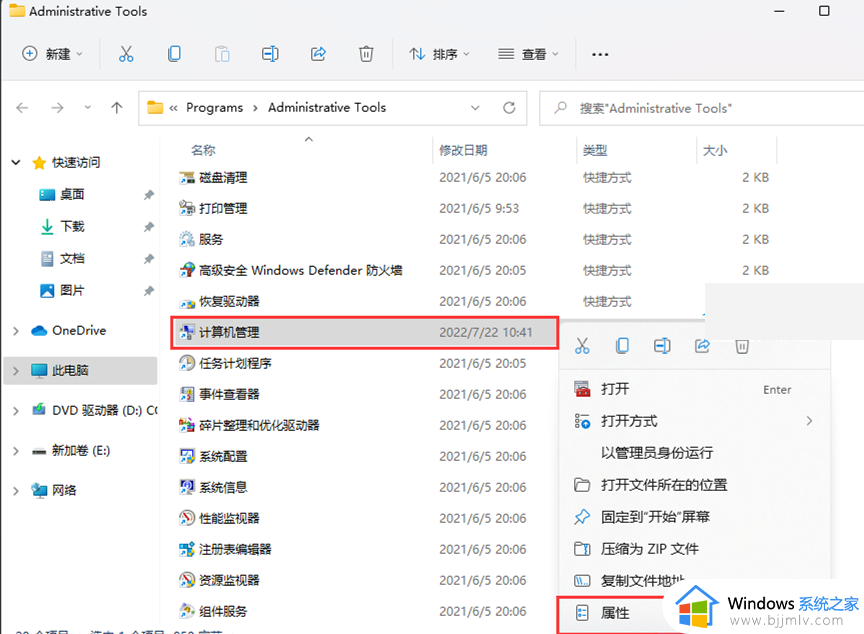Open the 打开方式 submenu
This screenshot has width=864, height=634.
(x=694, y=421)
